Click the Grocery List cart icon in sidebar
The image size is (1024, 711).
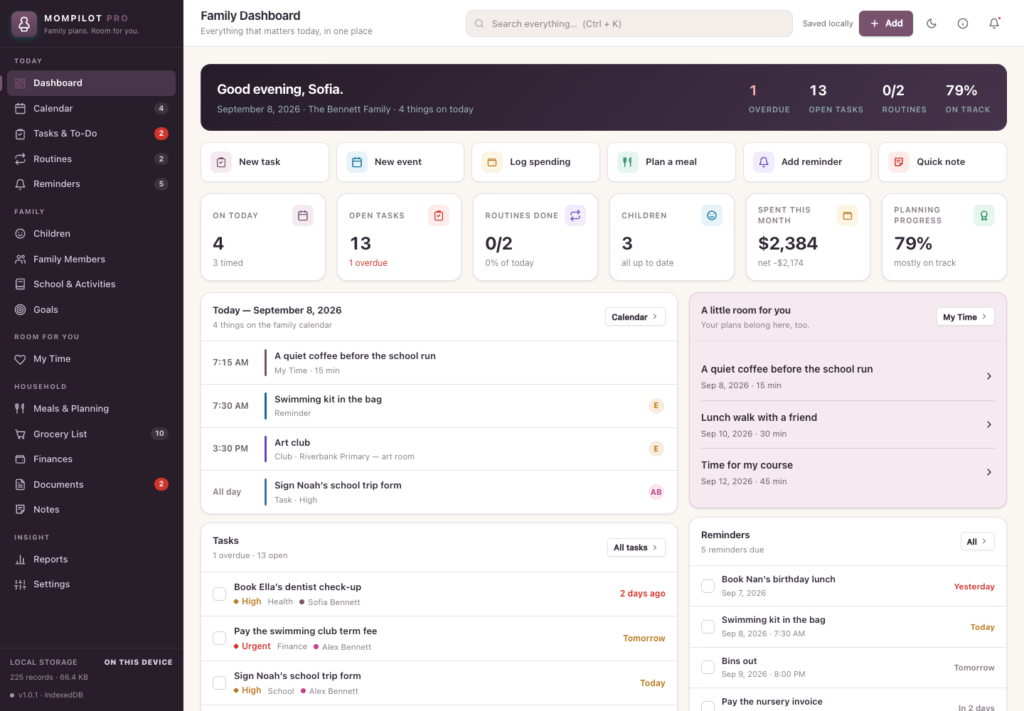pyautogui.click(x=20, y=434)
